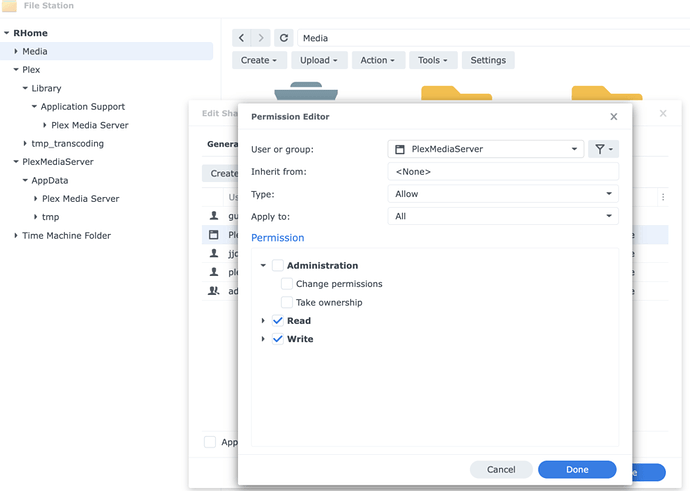Collapse Application Support tree node
This screenshot has height=491, width=690.
(34, 106)
